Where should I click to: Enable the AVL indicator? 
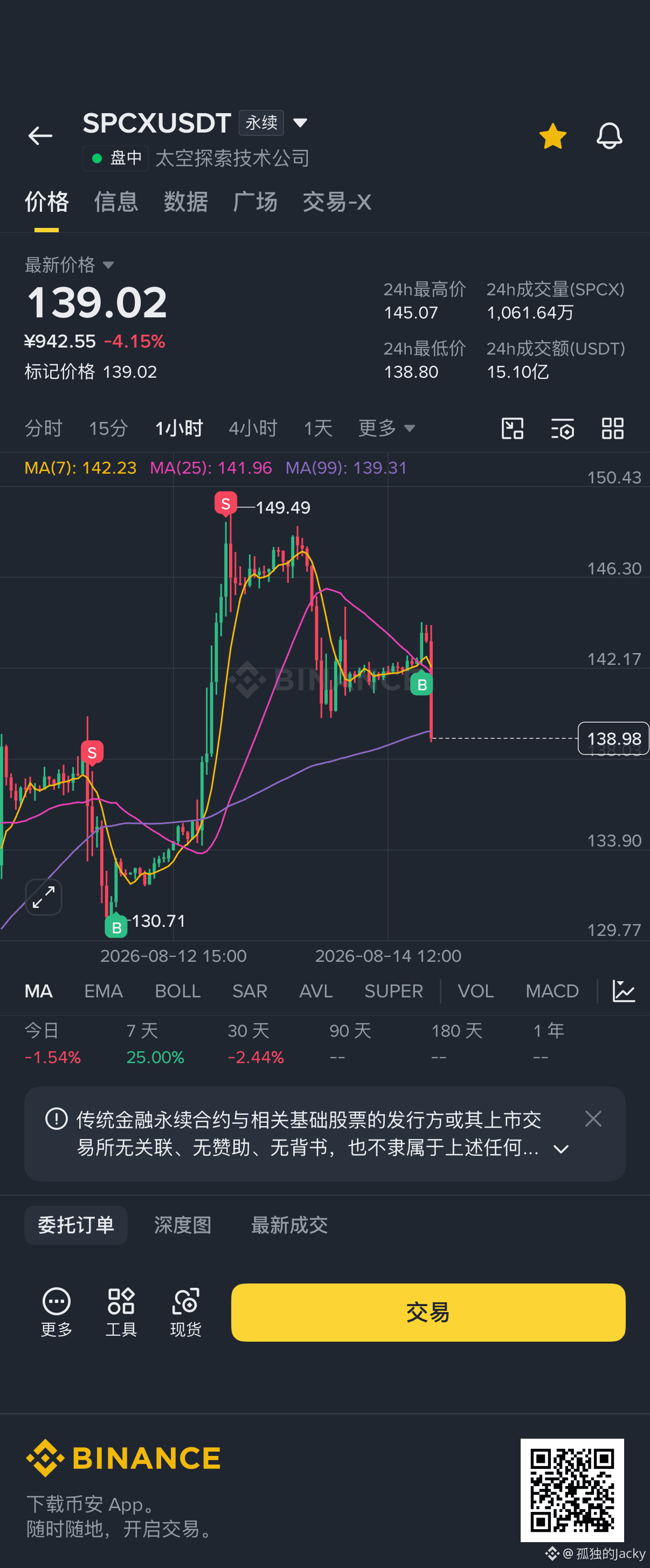click(316, 991)
